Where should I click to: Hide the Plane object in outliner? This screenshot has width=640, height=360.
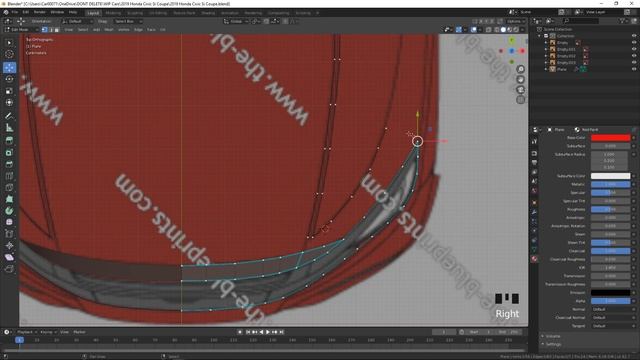pyautogui.click(x=634, y=69)
